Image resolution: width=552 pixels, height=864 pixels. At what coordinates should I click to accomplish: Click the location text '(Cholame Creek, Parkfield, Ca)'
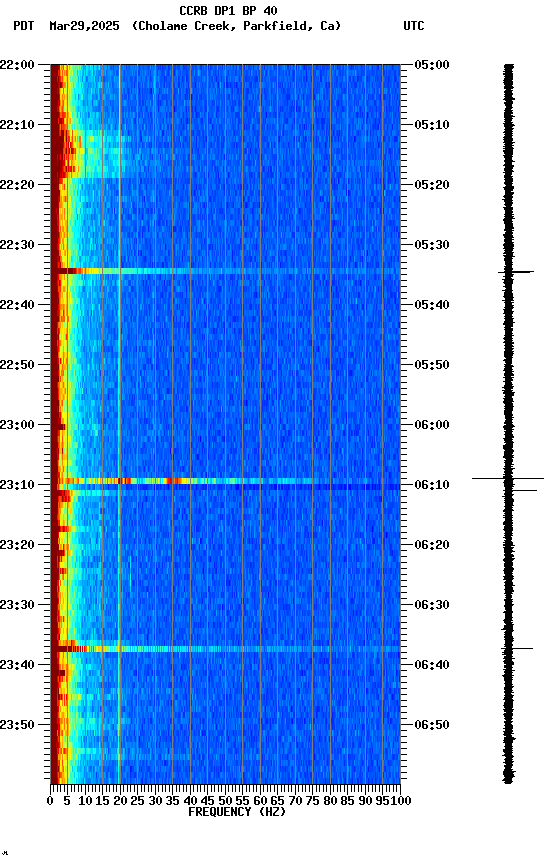[236, 26]
